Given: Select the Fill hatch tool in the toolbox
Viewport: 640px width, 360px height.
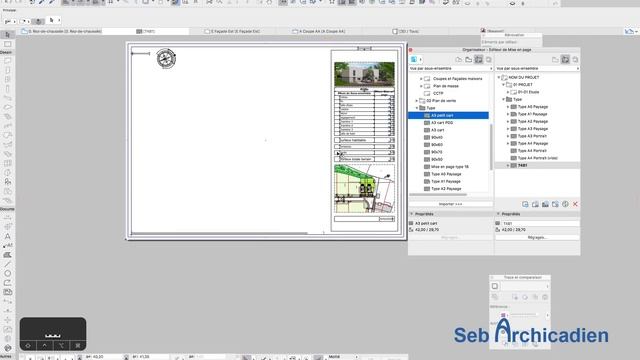Looking at the screenshot, I should point(7,255).
